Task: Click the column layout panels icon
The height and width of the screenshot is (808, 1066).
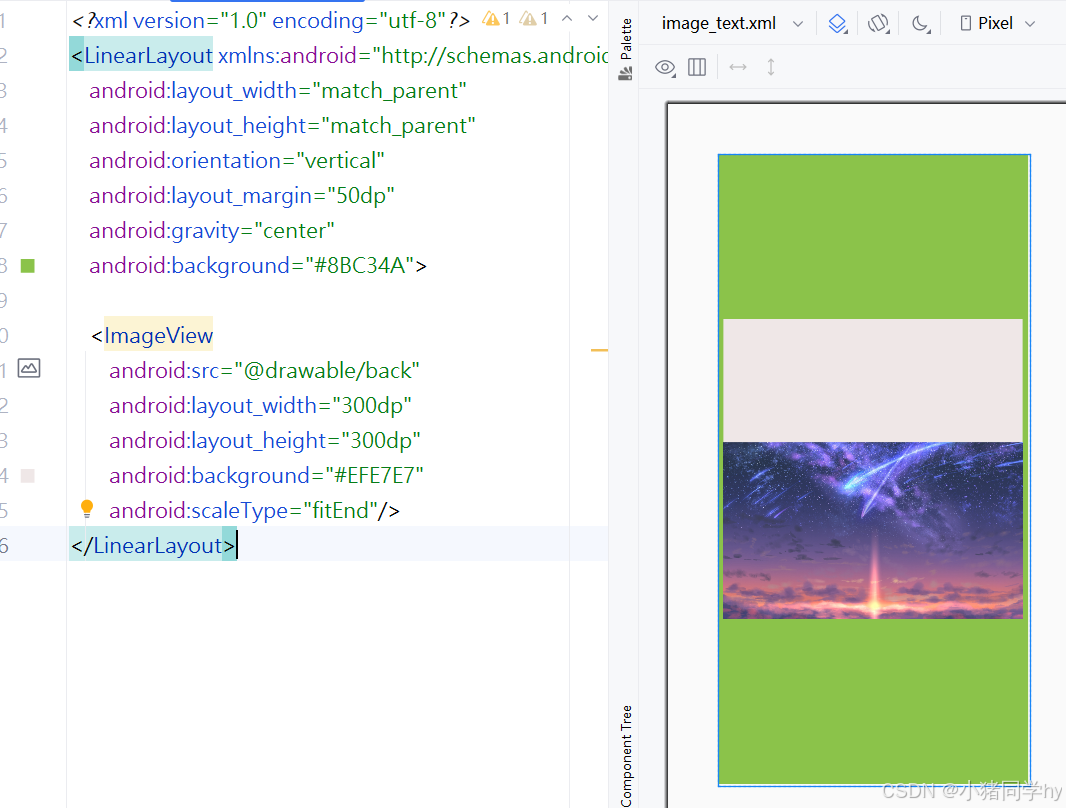Action: pyautogui.click(x=697, y=67)
